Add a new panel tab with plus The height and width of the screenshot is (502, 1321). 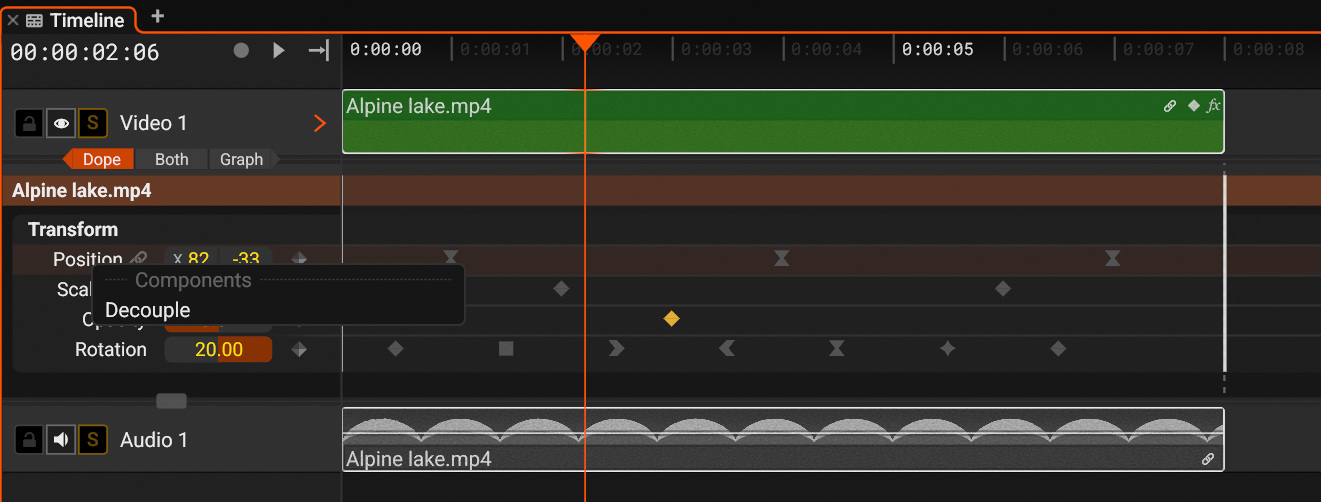point(157,16)
